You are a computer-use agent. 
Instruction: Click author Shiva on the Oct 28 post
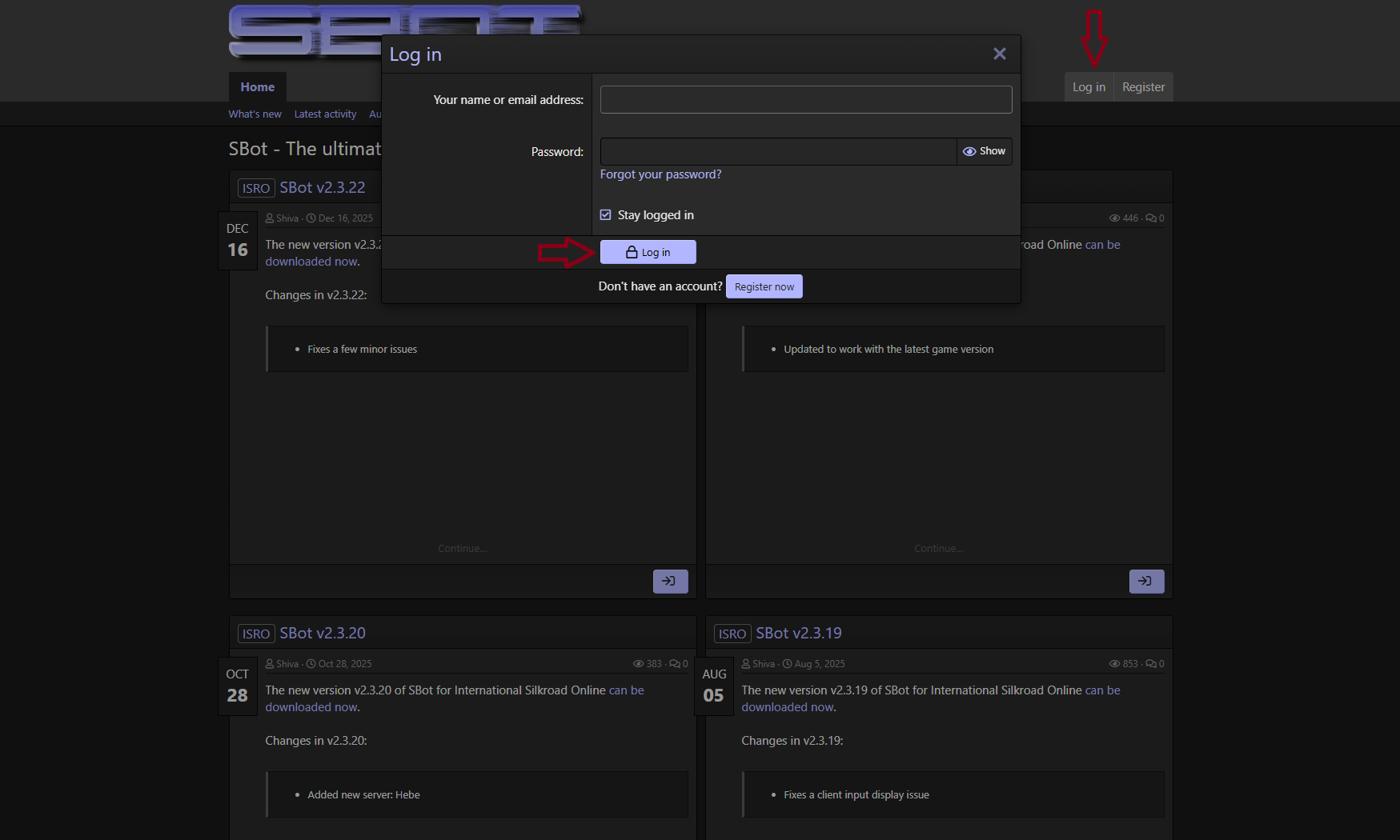(x=287, y=664)
